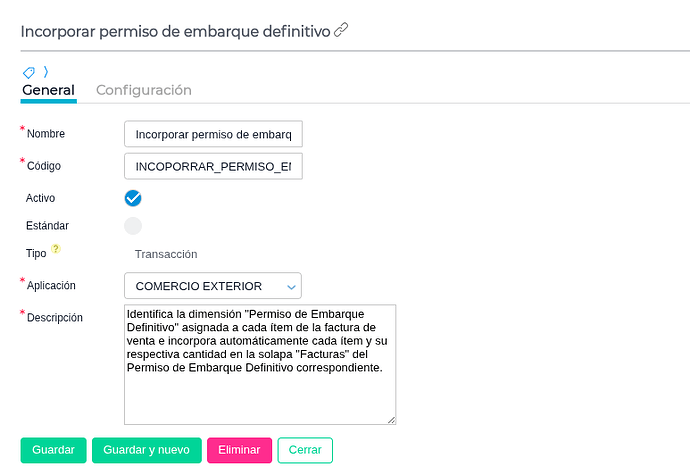The image size is (690, 474).
Task: Click the help icon next to Tipo
Action: [x=56, y=249]
